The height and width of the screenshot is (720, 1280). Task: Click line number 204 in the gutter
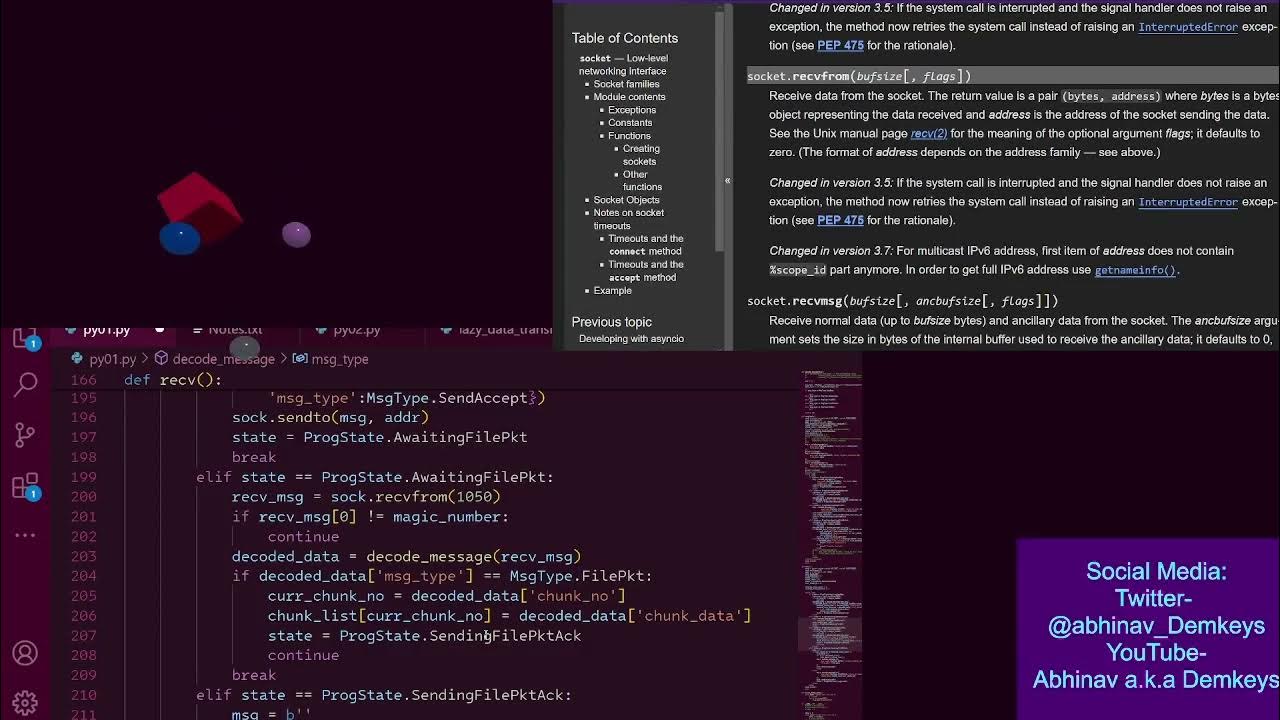(x=84, y=576)
